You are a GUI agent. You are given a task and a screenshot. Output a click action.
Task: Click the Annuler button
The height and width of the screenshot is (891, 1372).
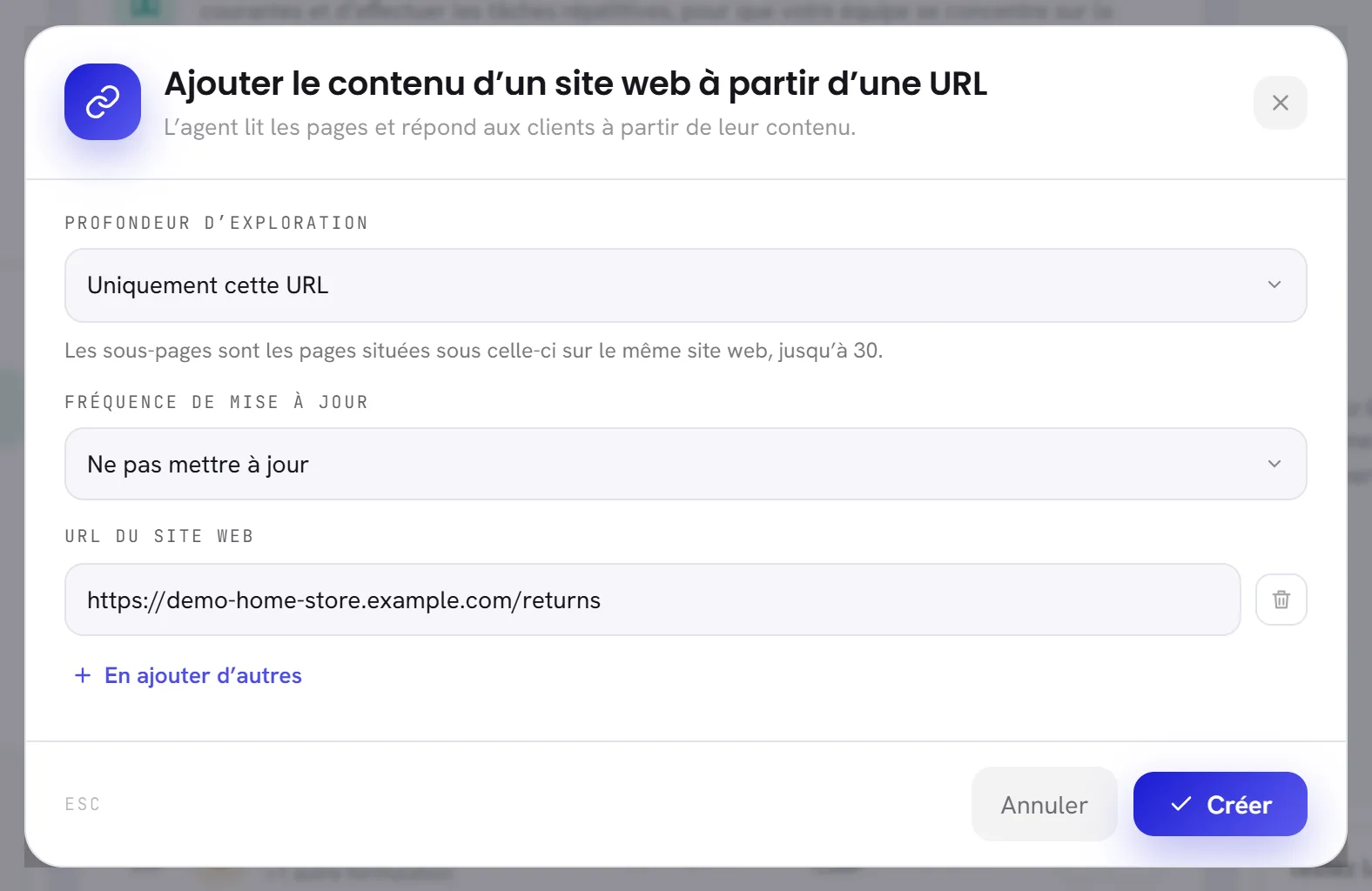click(1044, 804)
